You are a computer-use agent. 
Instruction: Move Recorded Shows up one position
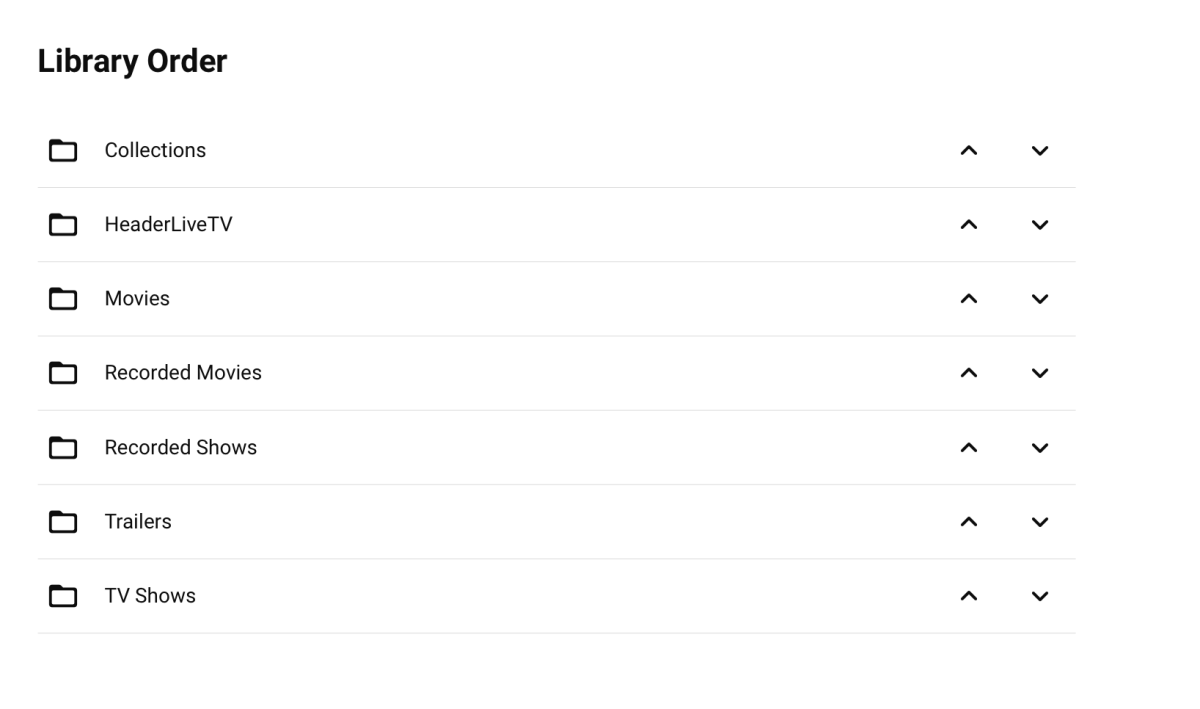968,447
